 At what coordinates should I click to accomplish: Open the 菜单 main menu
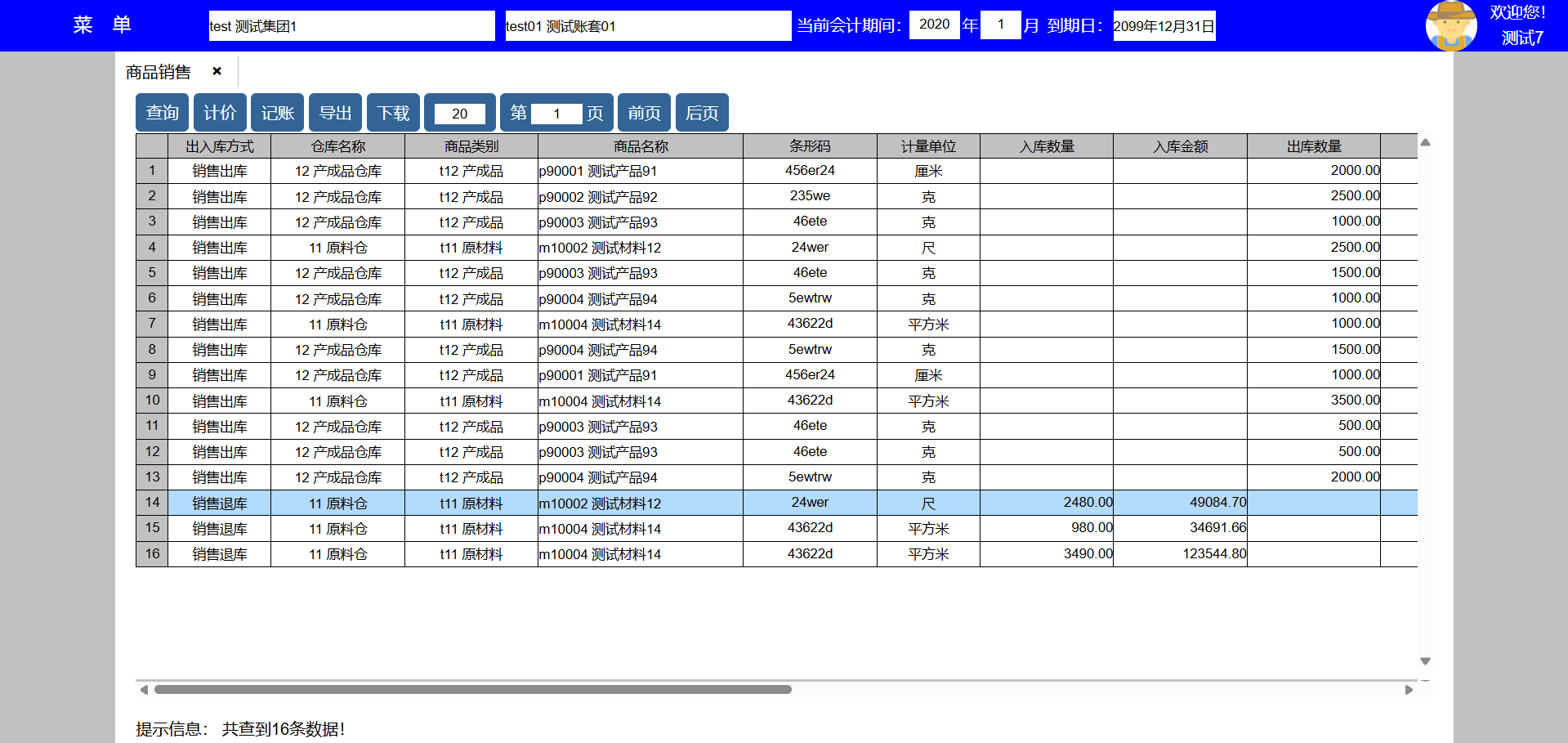(102, 25)
